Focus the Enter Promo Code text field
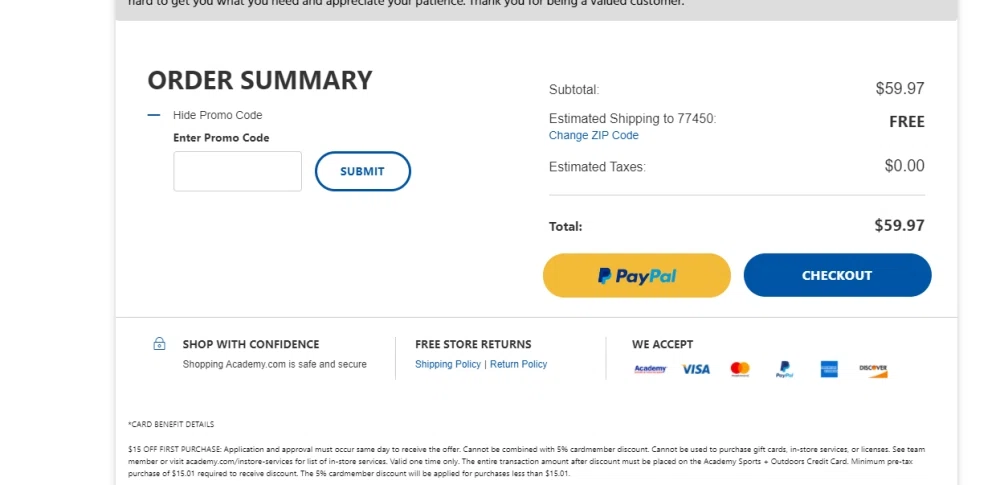This screenshot has height=485, width=1000. click(x=238, y=171)
